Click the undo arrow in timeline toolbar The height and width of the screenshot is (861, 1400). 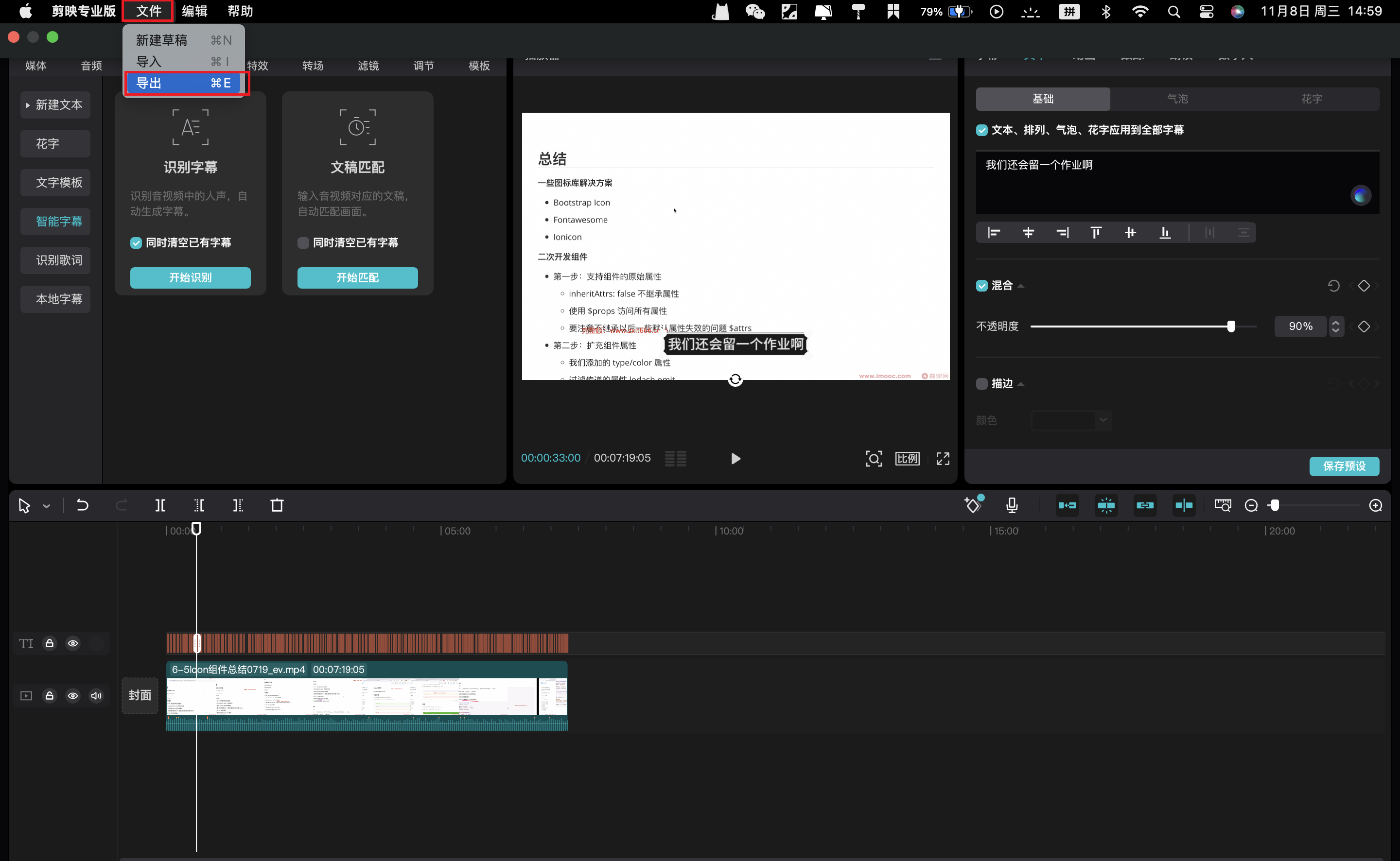pos(82,505)
